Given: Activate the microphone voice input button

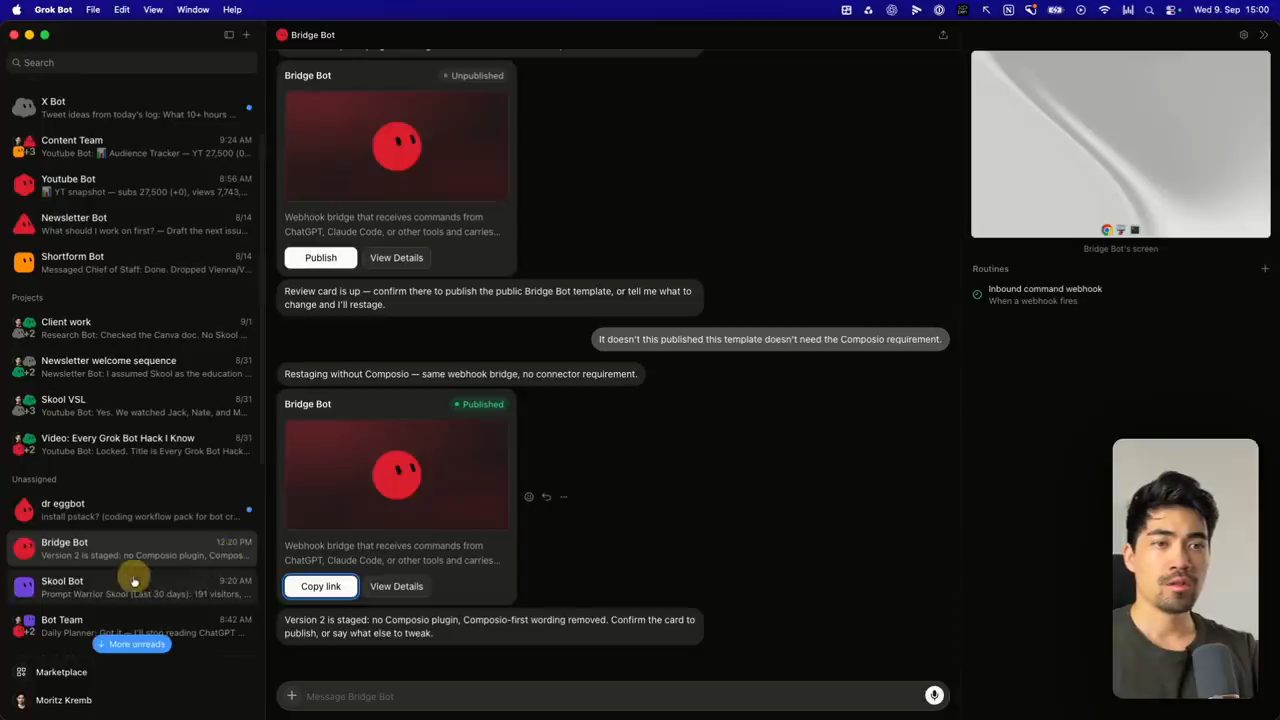Looking at the screenshot, I should tap(934, 696).
